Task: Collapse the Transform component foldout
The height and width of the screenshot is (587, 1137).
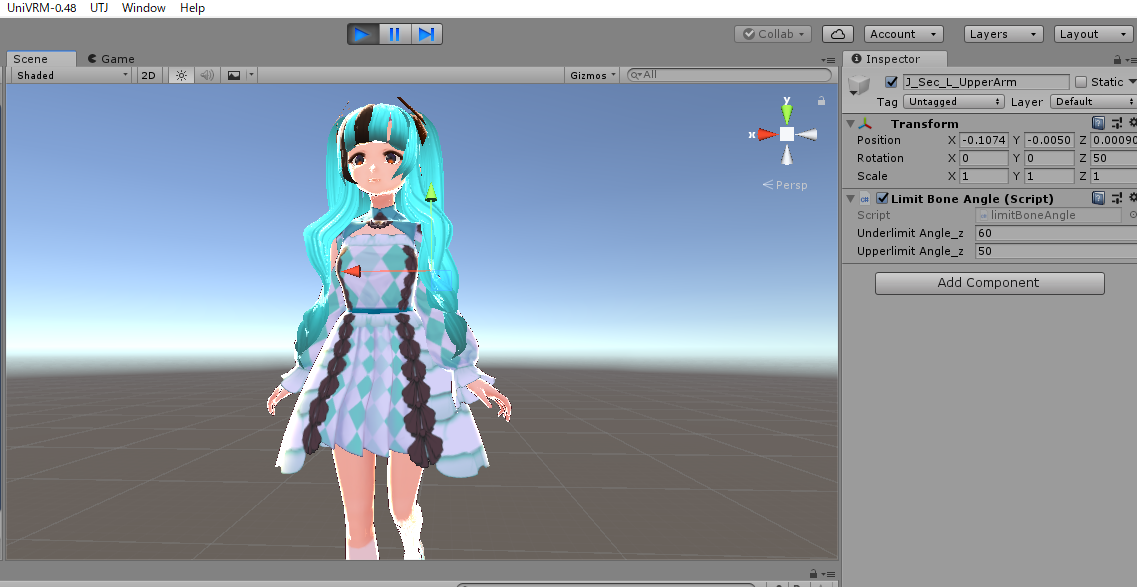Action: 851,123
